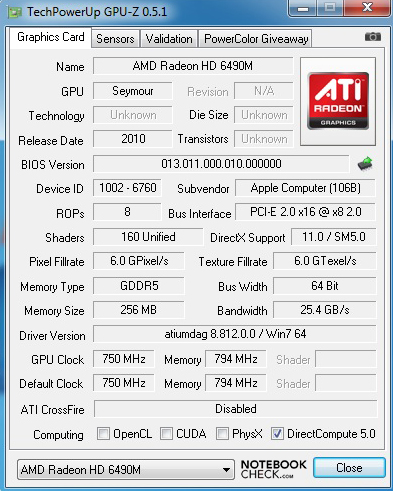Select the Graphics Card tab

click(51, 37)
